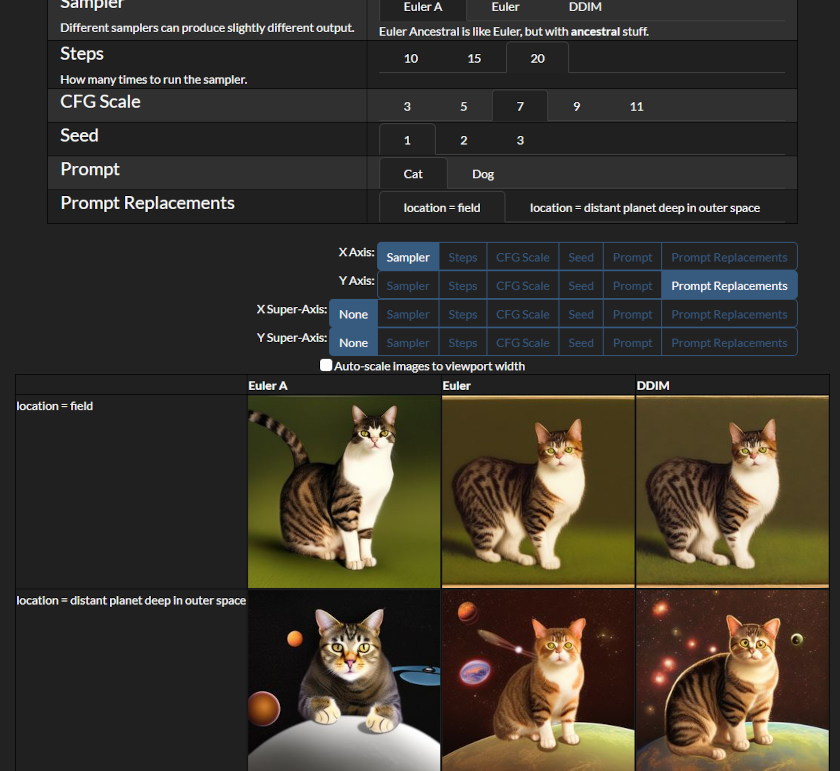
Task: Set X Super-Axis to CFG Scale
Action: click(523, 314)
